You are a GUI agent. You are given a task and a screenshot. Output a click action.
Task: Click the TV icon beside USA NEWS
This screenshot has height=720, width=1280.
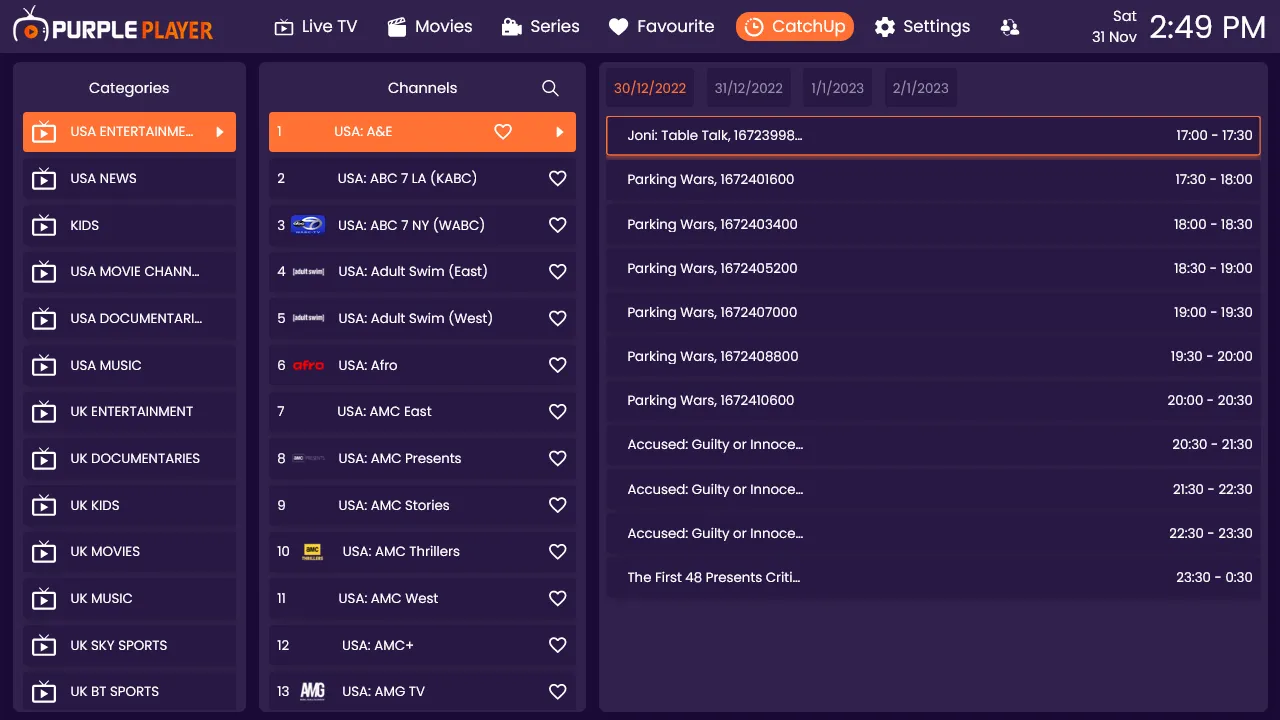click(x=44, y=179)
